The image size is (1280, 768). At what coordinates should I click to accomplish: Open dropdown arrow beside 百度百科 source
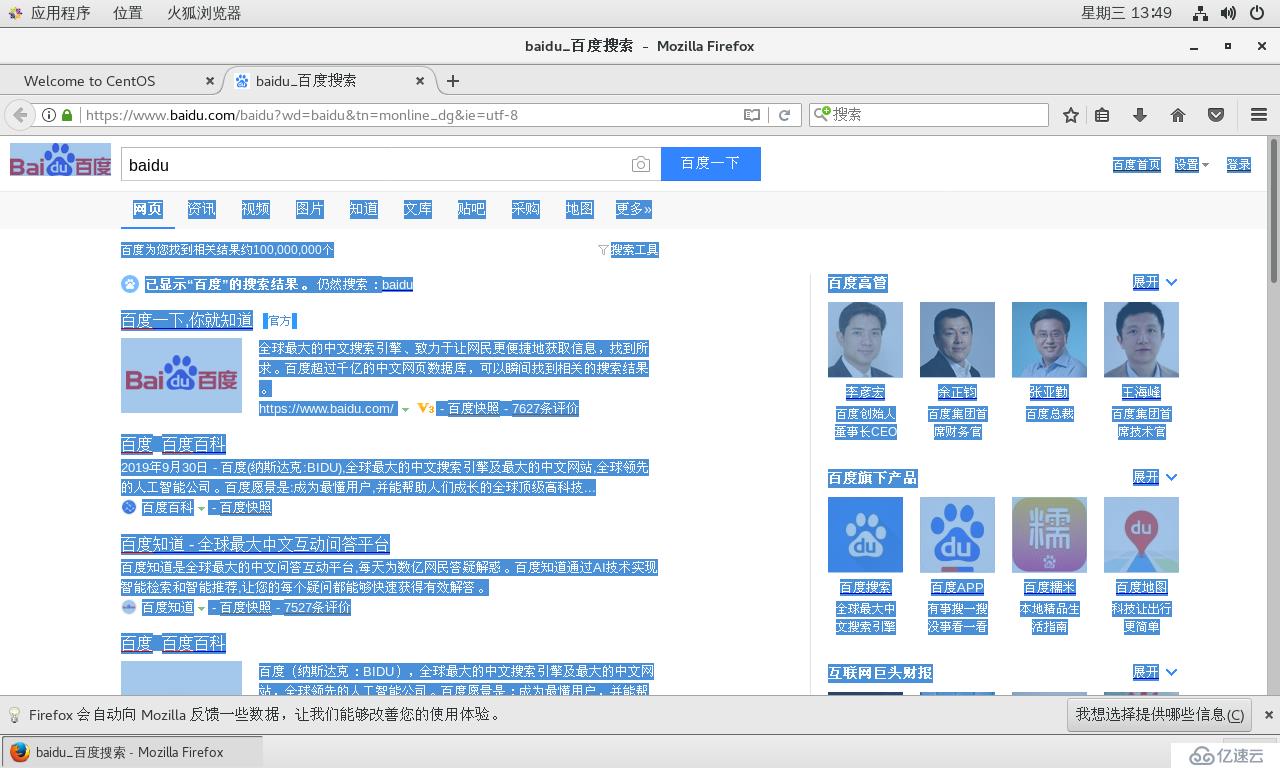pos(201,508)
